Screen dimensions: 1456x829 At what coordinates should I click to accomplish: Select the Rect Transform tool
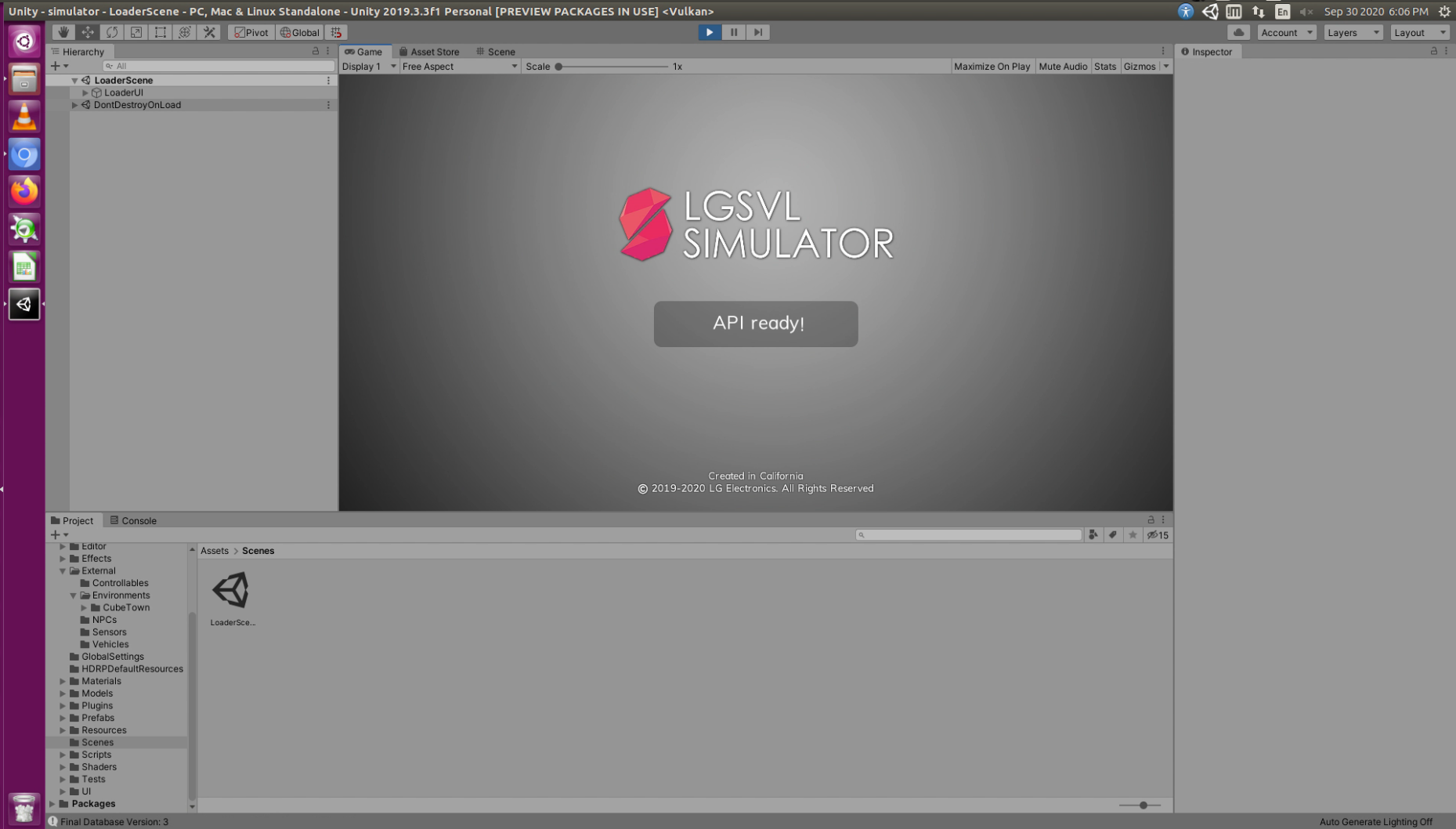160,32
